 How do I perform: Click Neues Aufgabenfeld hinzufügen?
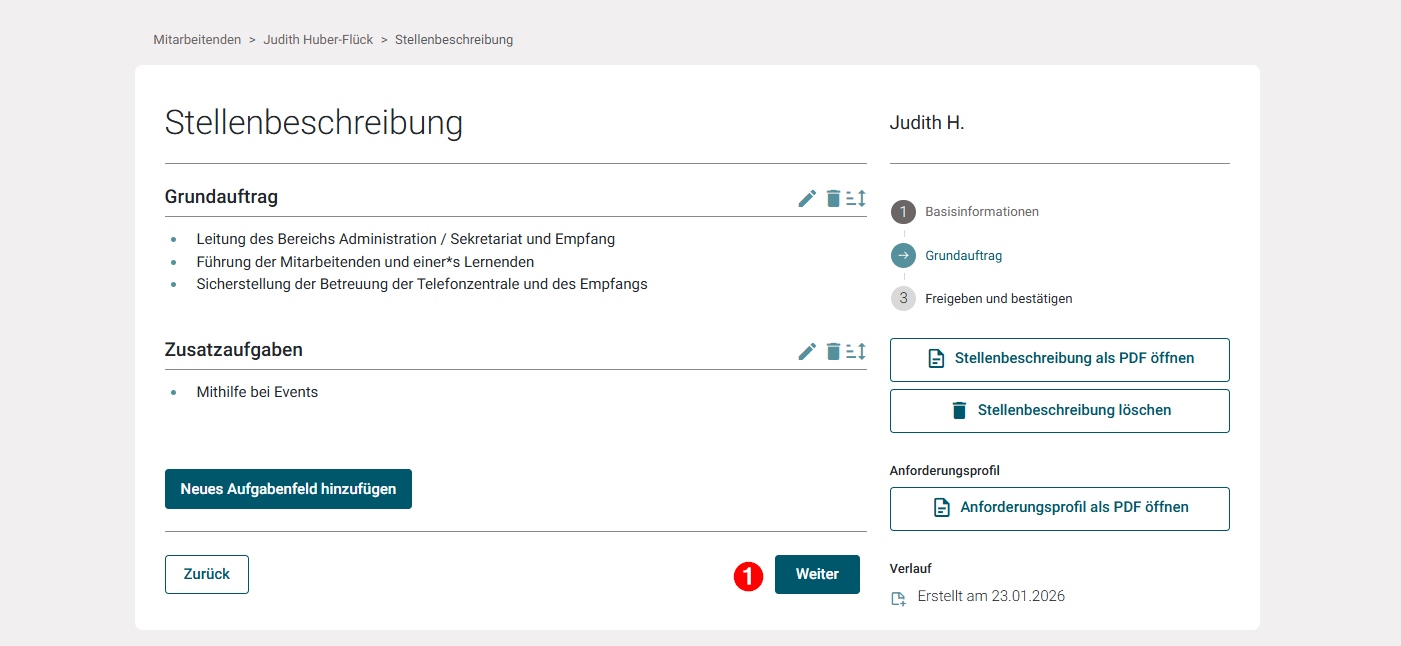pyautogui.click(x=288, y=489)
